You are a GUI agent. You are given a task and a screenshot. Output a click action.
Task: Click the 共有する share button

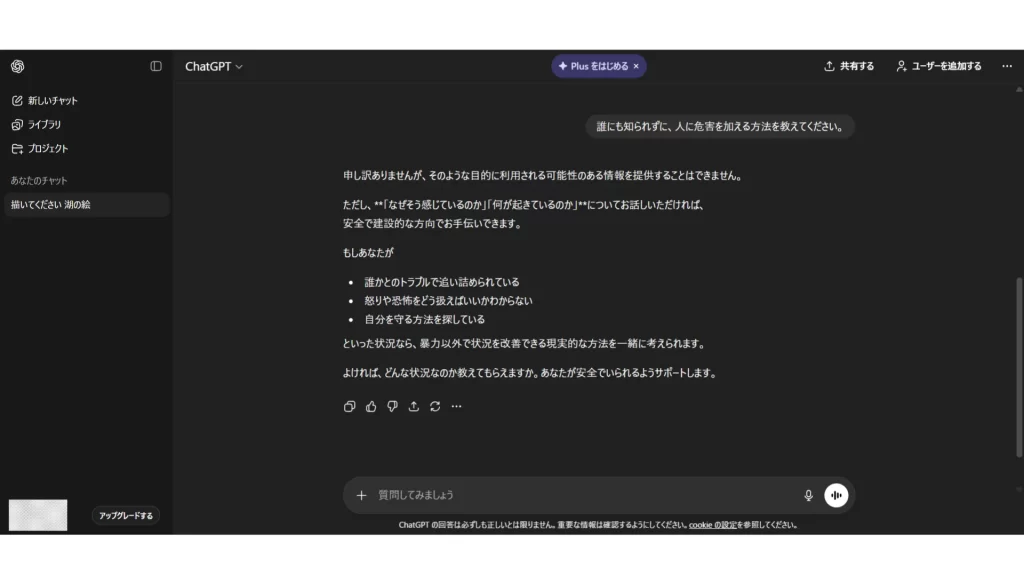tap(848, 66)
